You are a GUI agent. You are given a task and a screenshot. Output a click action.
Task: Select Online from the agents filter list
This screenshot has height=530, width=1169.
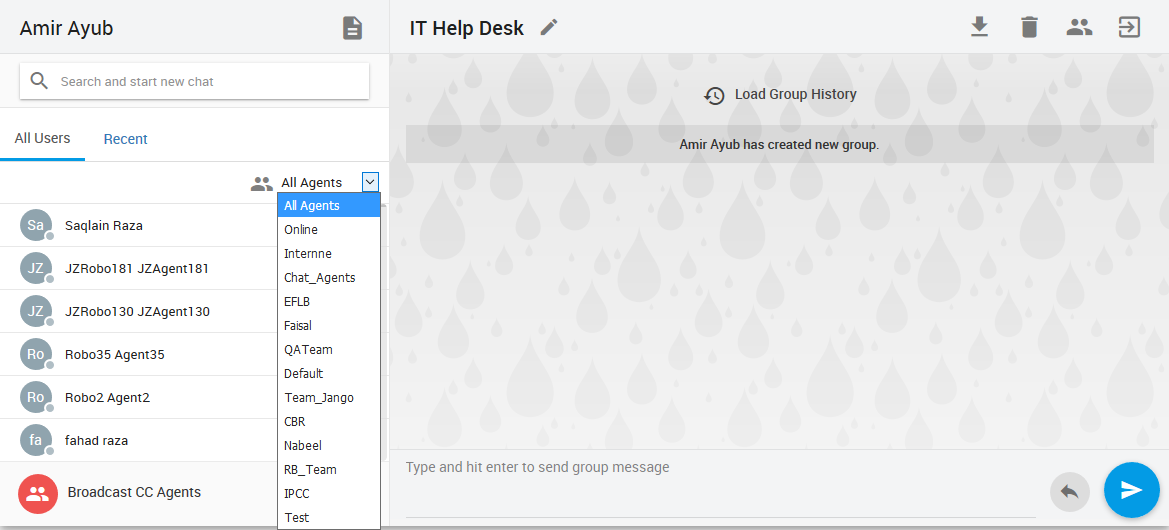point(301,230)
